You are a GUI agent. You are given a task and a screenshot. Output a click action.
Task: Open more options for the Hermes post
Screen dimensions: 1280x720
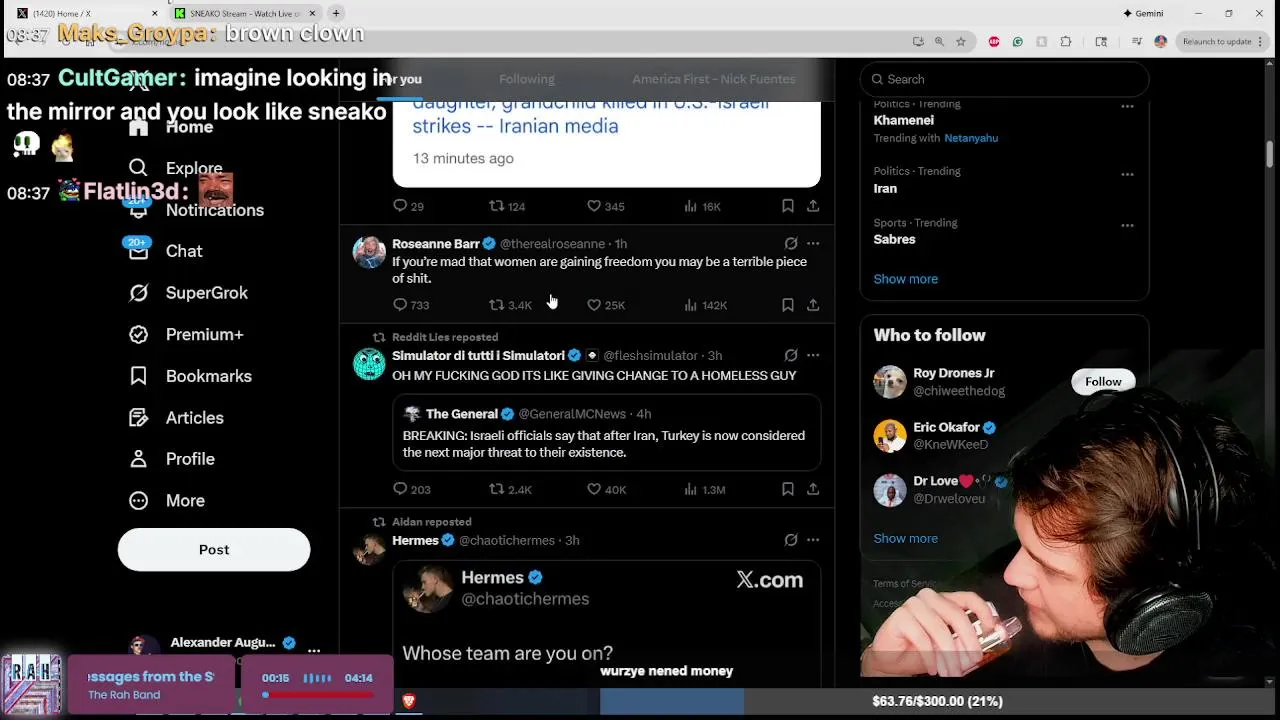click(x=813, y=540)
